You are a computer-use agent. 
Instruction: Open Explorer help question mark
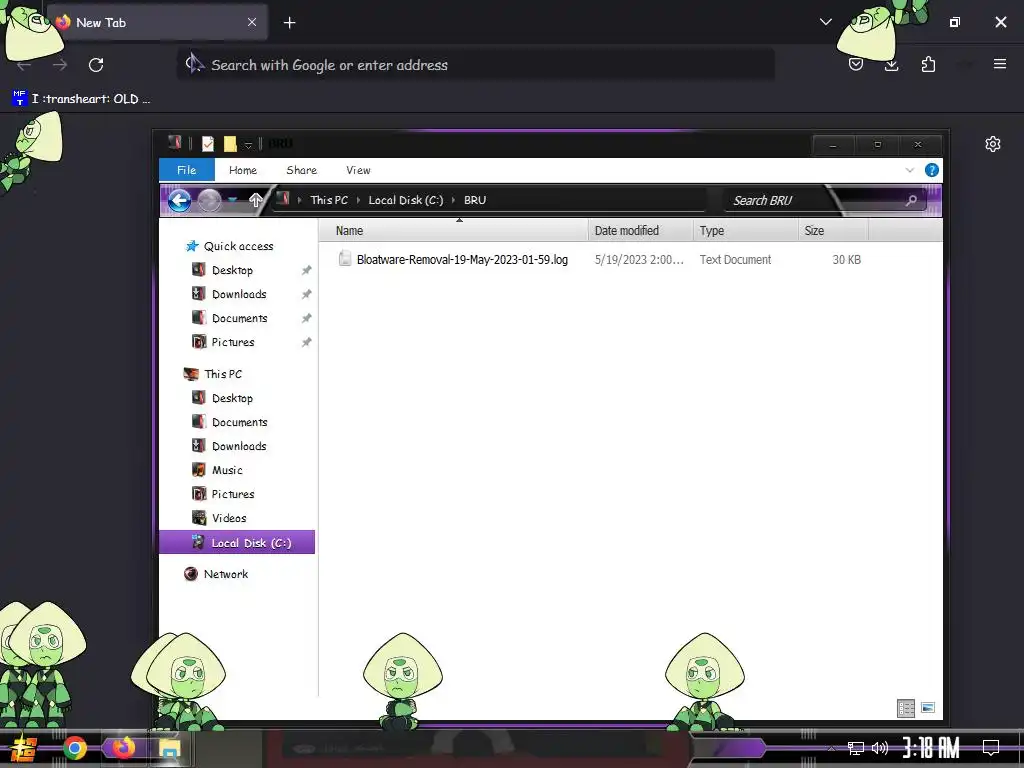(932, 170)
